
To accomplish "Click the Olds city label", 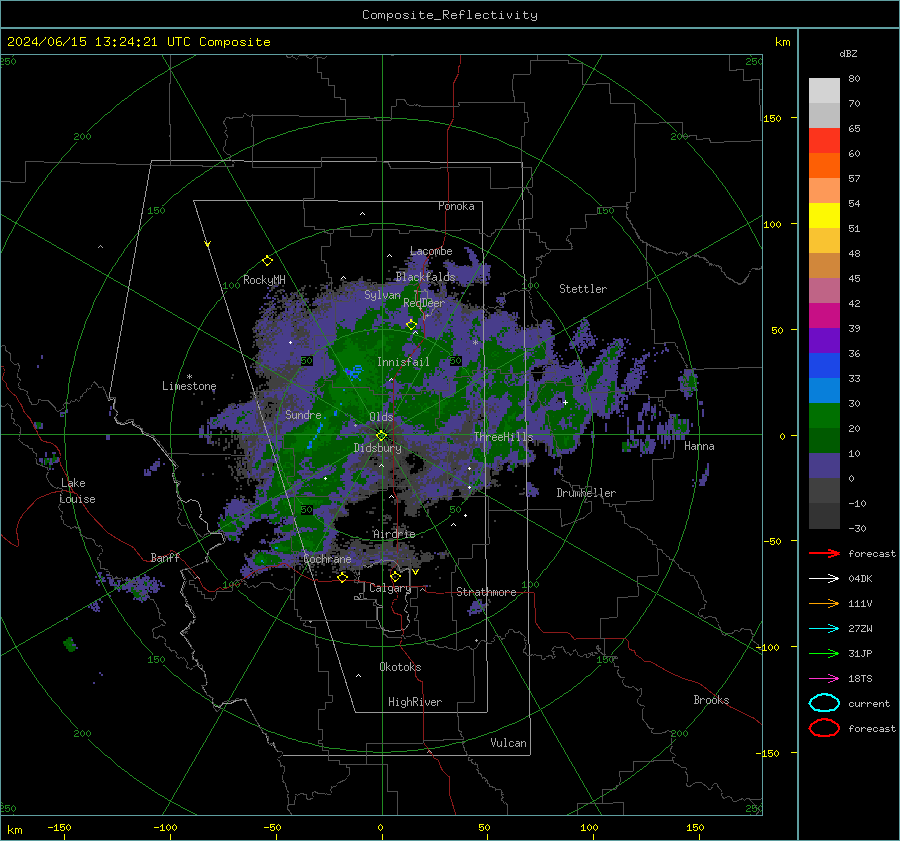I will click(381, 416).
